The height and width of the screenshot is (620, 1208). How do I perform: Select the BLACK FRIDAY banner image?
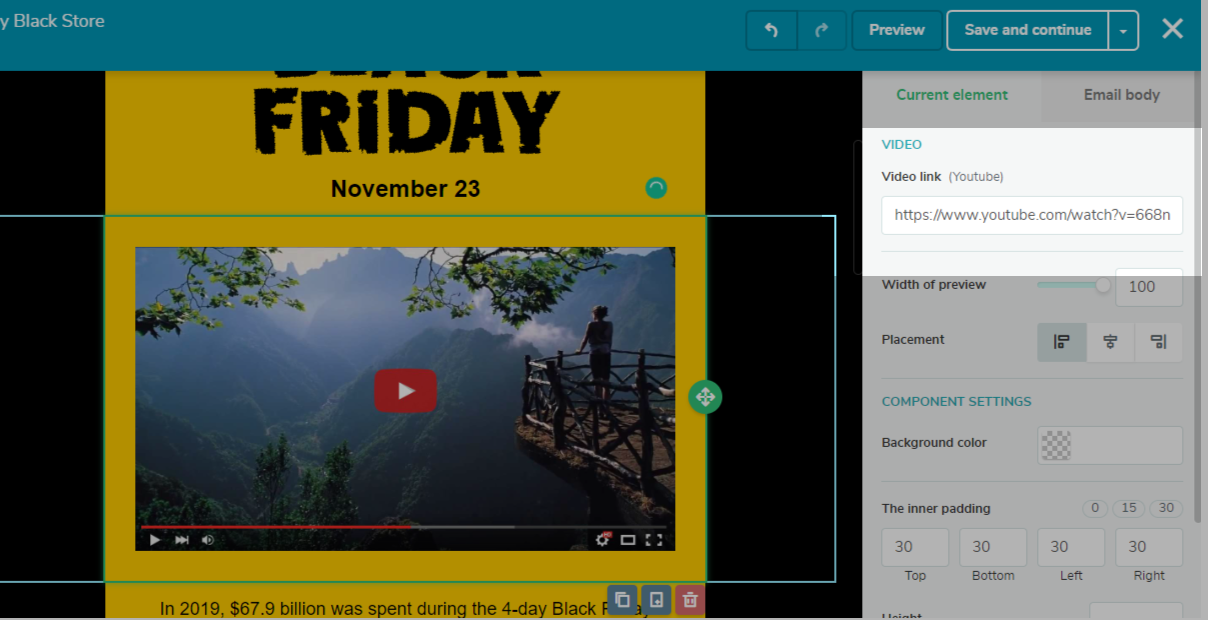(405, 112)
